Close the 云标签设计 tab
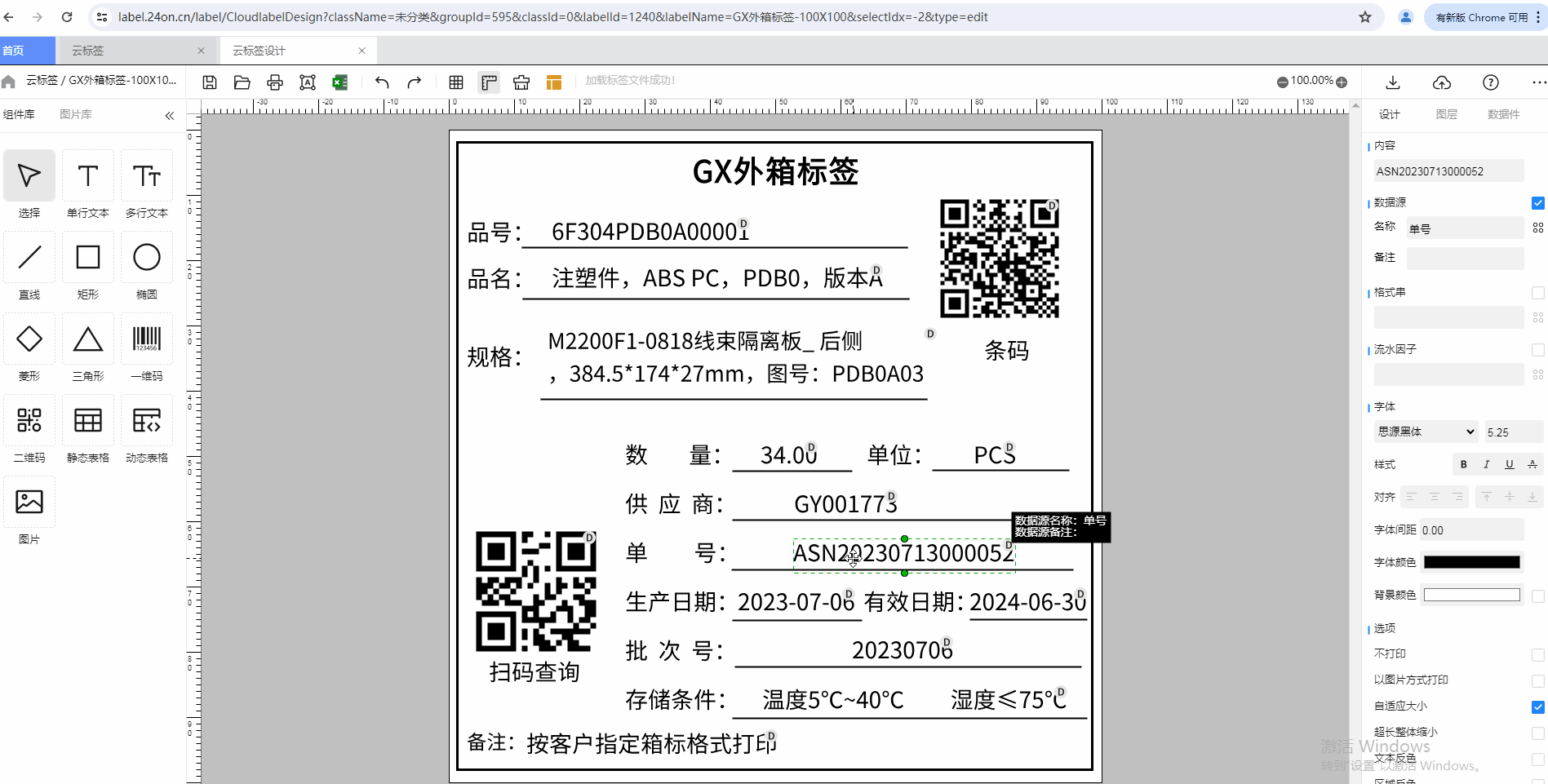Viewport: 1548px width, 784px height. pos(361,51)
